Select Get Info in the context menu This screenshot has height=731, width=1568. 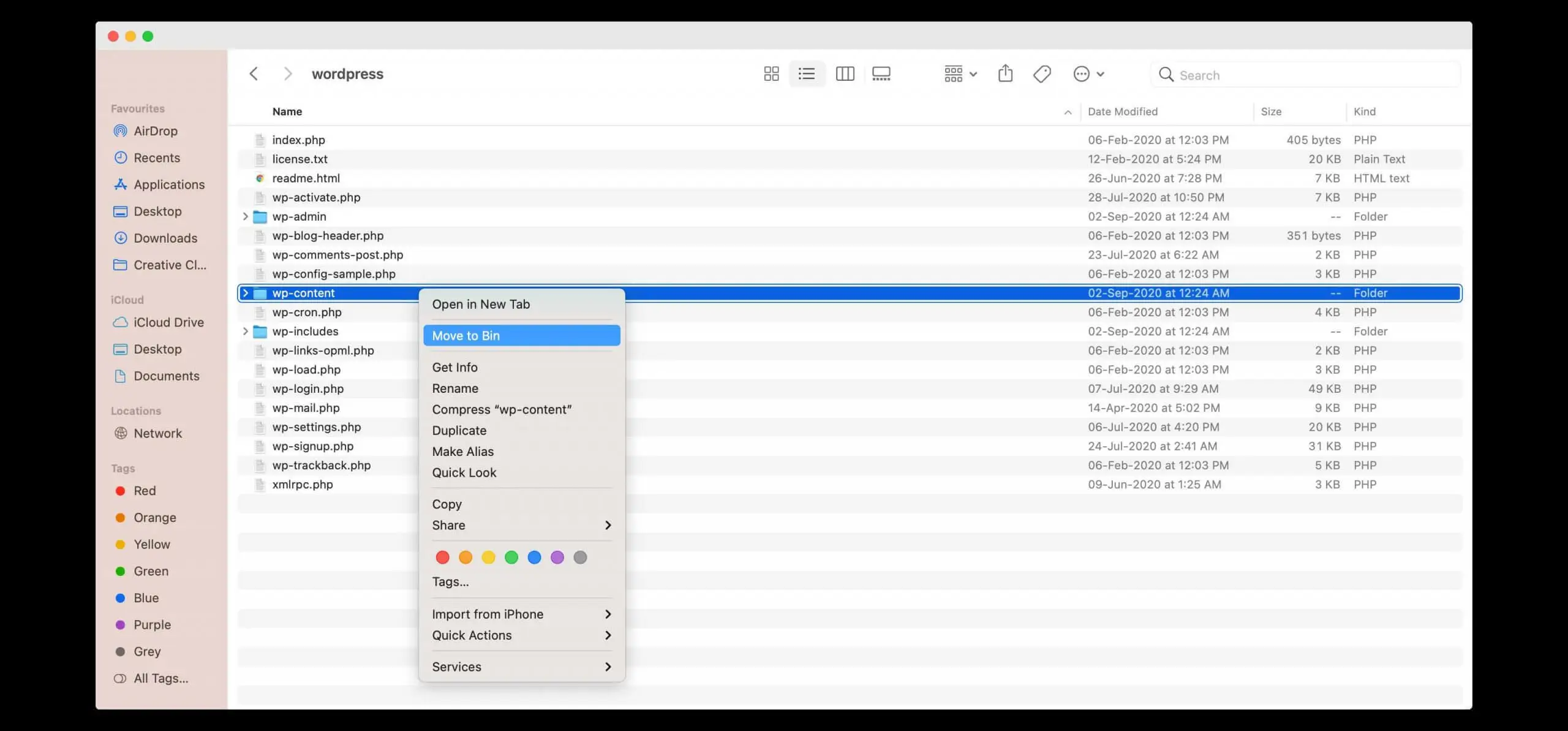pos(454,368)
